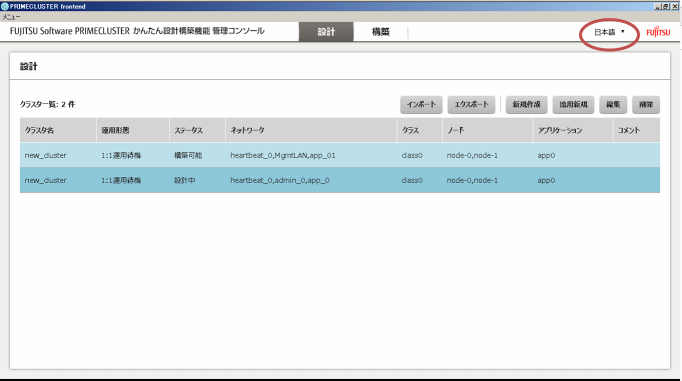
Task: Click the エクスポート button
Action: (471, 104)
